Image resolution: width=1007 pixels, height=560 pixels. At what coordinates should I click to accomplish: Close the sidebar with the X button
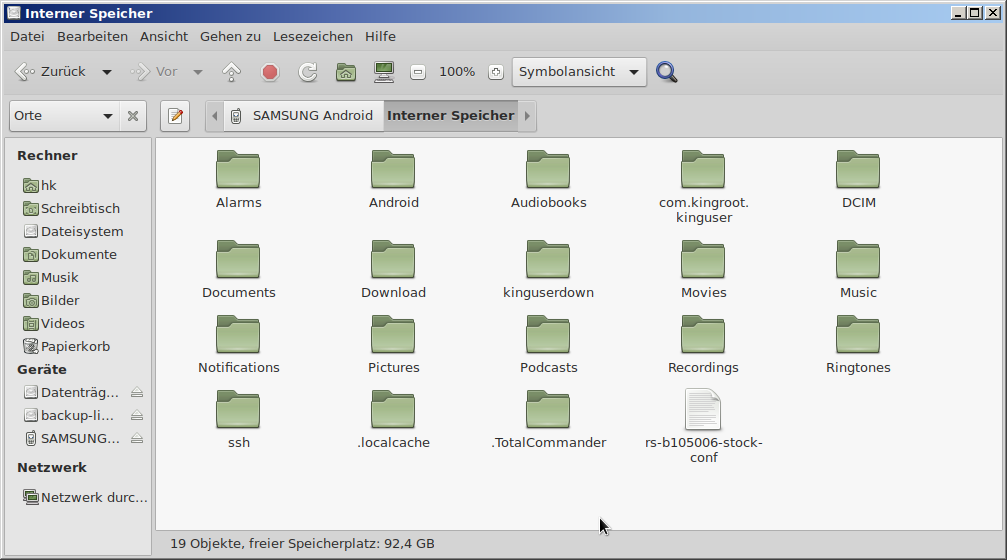[x=133, y=116]
